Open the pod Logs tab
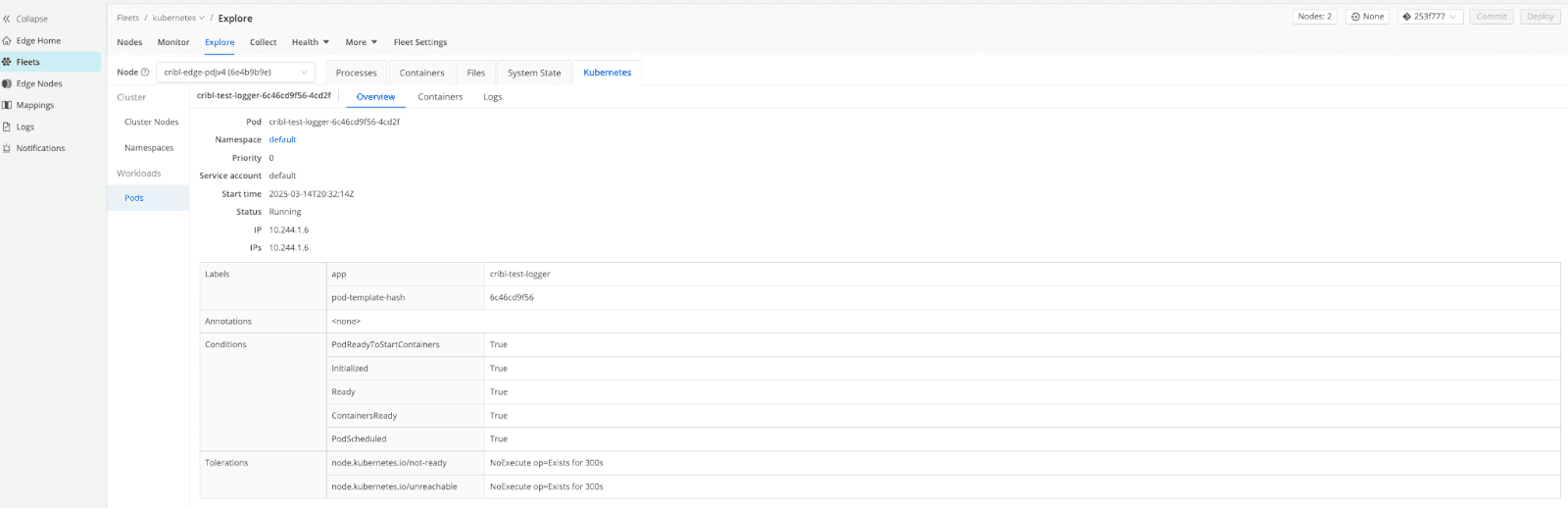 pyautogui.click(x=492, y=97)
